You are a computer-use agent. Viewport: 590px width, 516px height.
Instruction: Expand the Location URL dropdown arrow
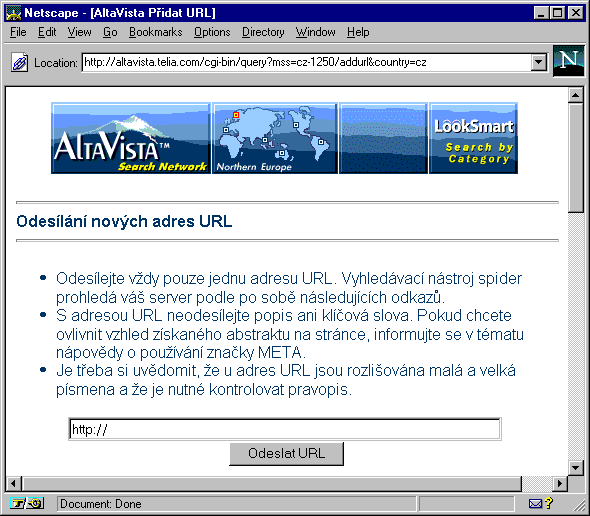click(539, 62)
